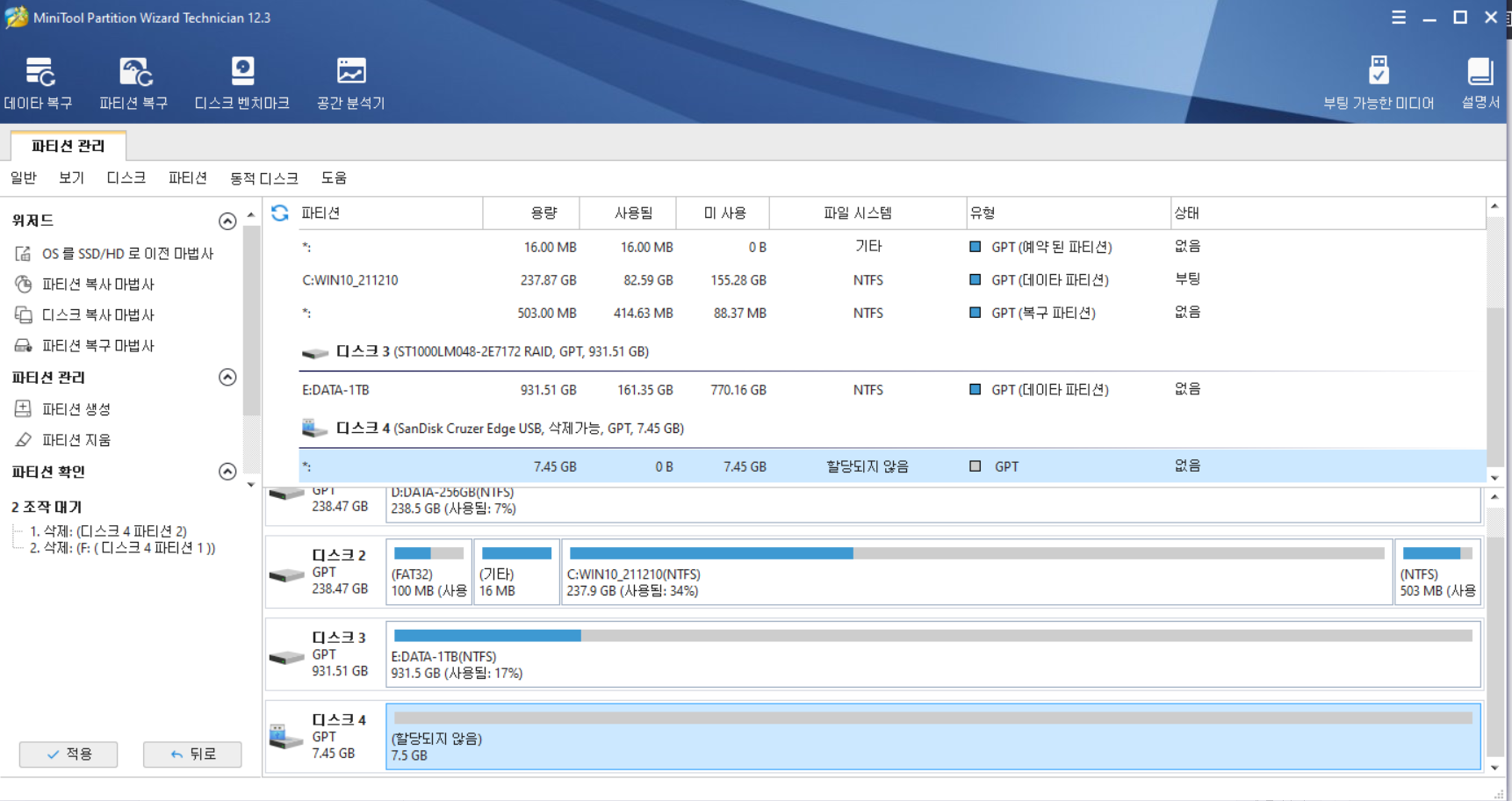Screen dimensions: 1512x801
Task: Click USB disk icon of 디스크 4 header
Action: pyautogui.click(x=314, y=429)
